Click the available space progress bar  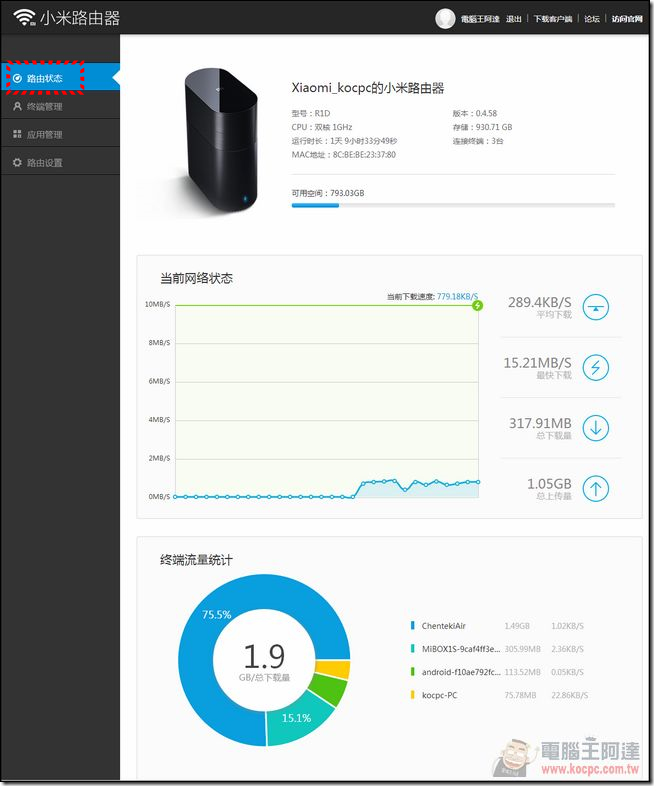pyautogui.click(x=453, y=205)
